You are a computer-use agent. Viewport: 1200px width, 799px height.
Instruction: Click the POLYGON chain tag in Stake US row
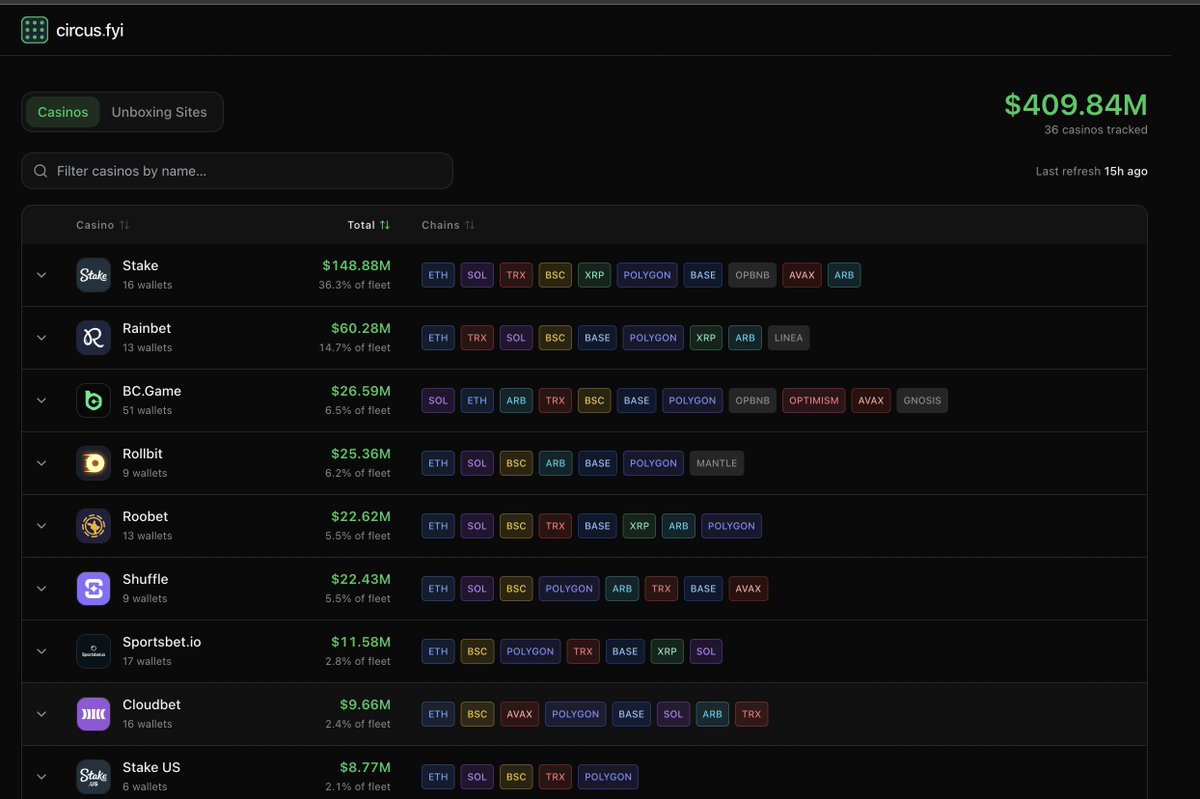(608, 777)
